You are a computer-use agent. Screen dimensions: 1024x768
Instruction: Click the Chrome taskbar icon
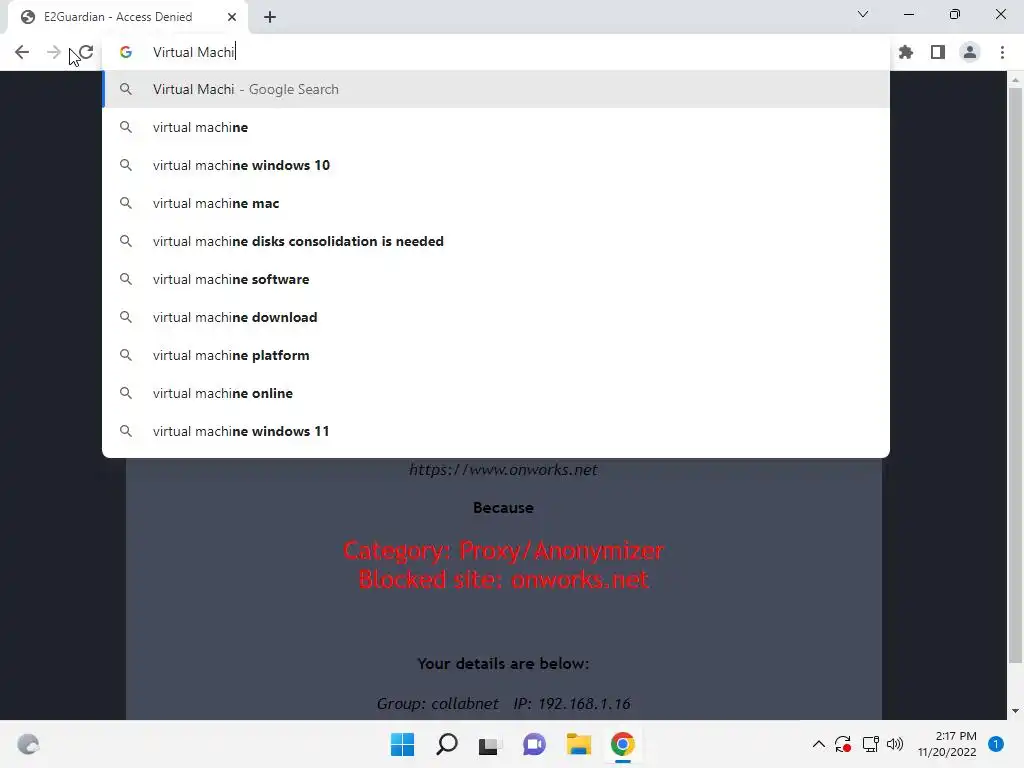[623, 744]
